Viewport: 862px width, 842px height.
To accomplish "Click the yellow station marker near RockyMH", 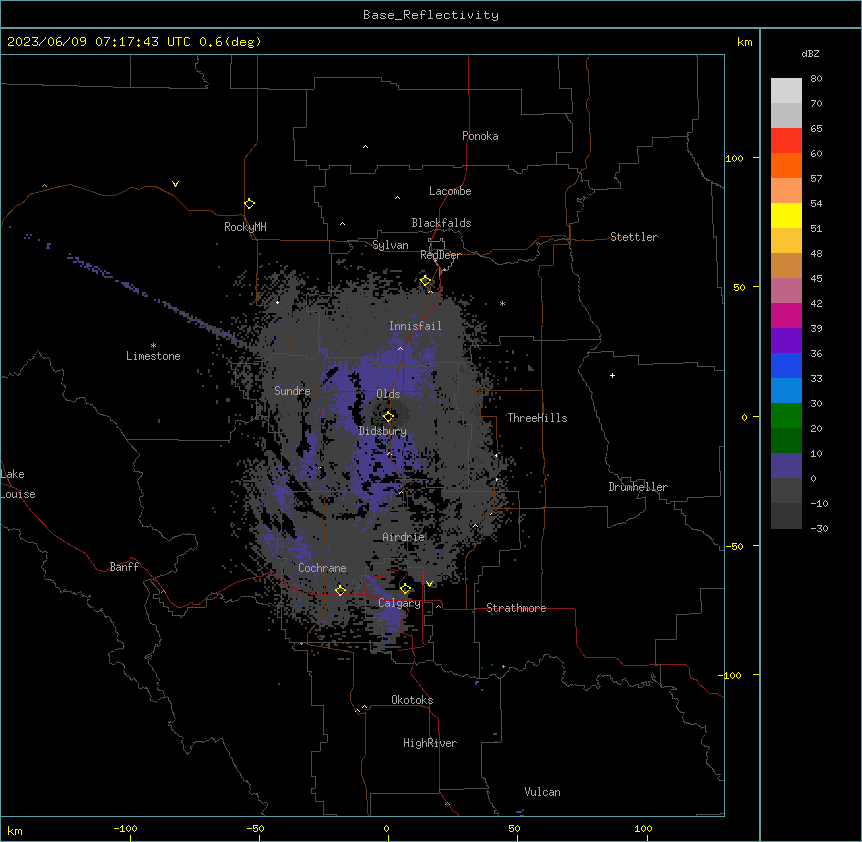I will pyautogui.click(x=250, y=204).
